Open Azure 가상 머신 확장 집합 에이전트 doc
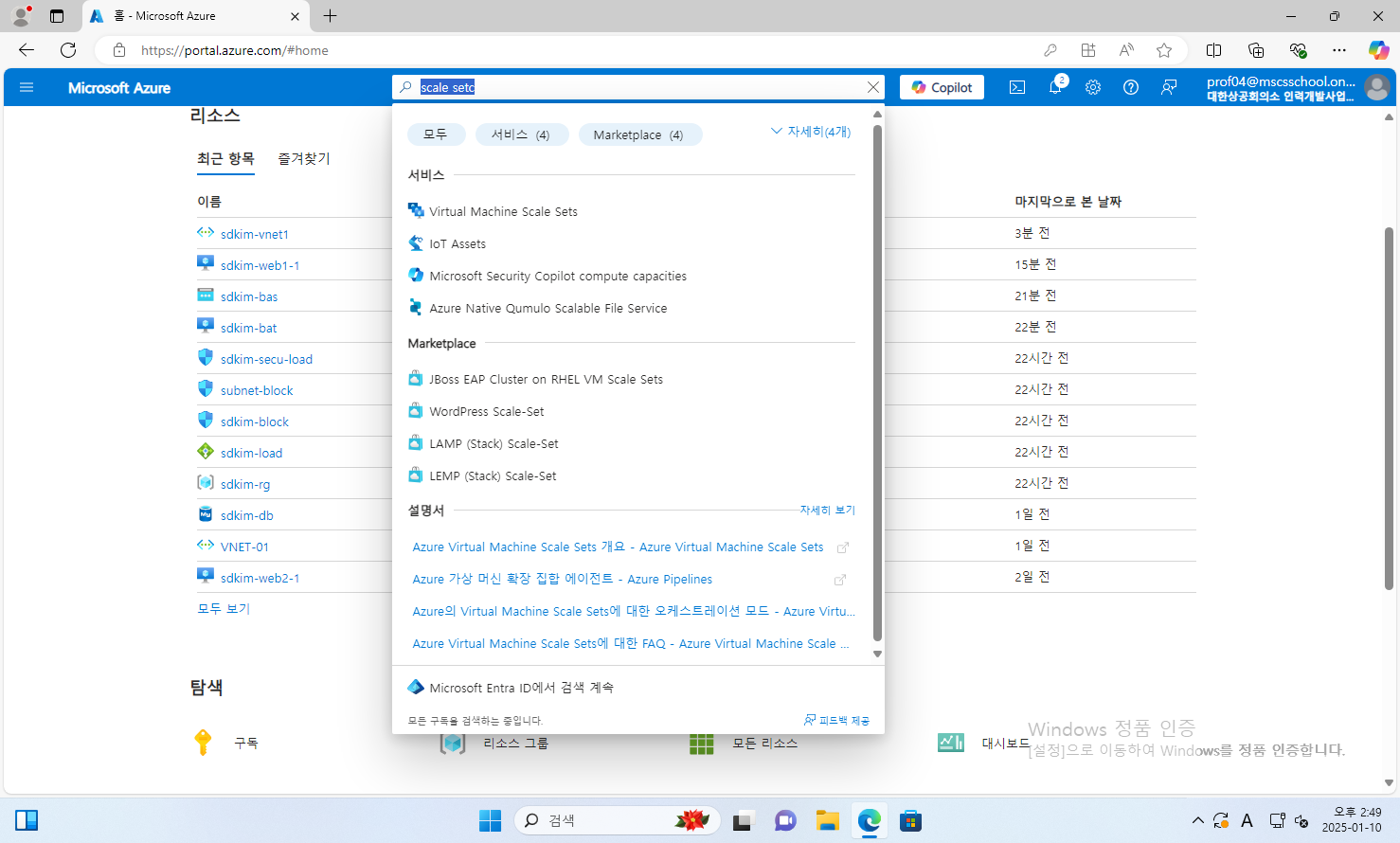Viewport: 1400px width, 843px height. pos(563,580)
